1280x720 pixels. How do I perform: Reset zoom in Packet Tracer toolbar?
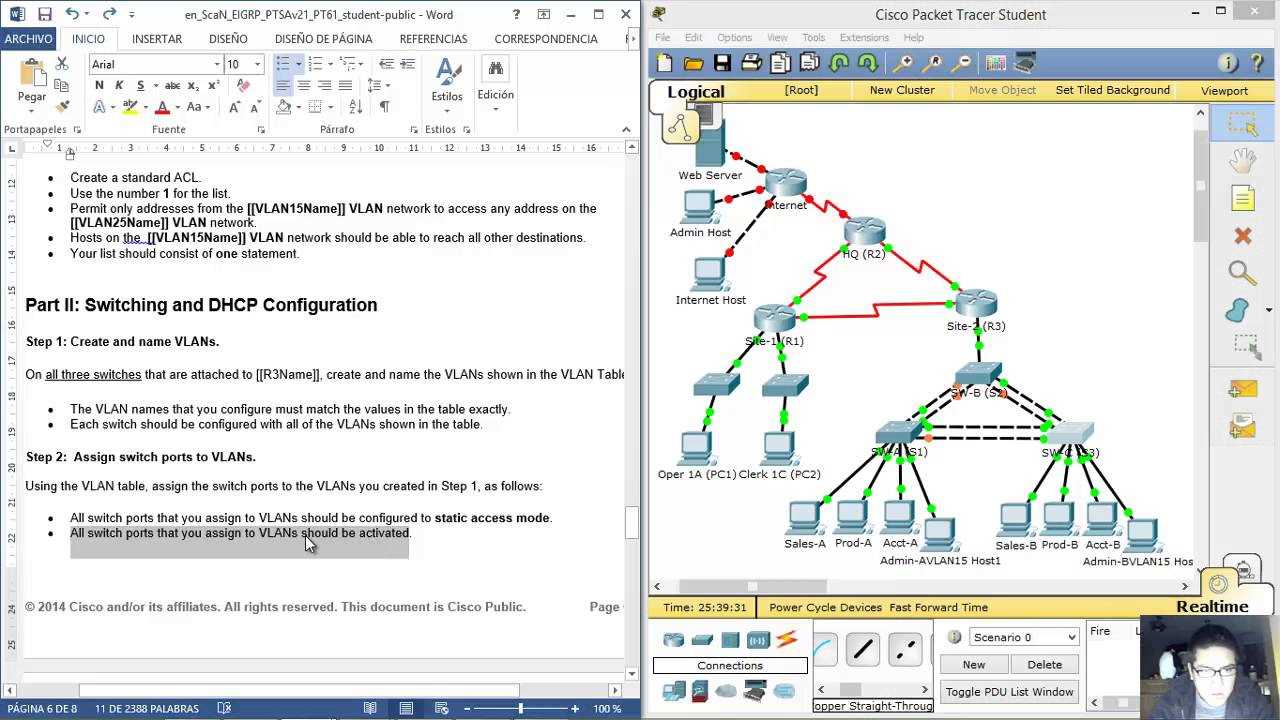click(x=932, y=64)
